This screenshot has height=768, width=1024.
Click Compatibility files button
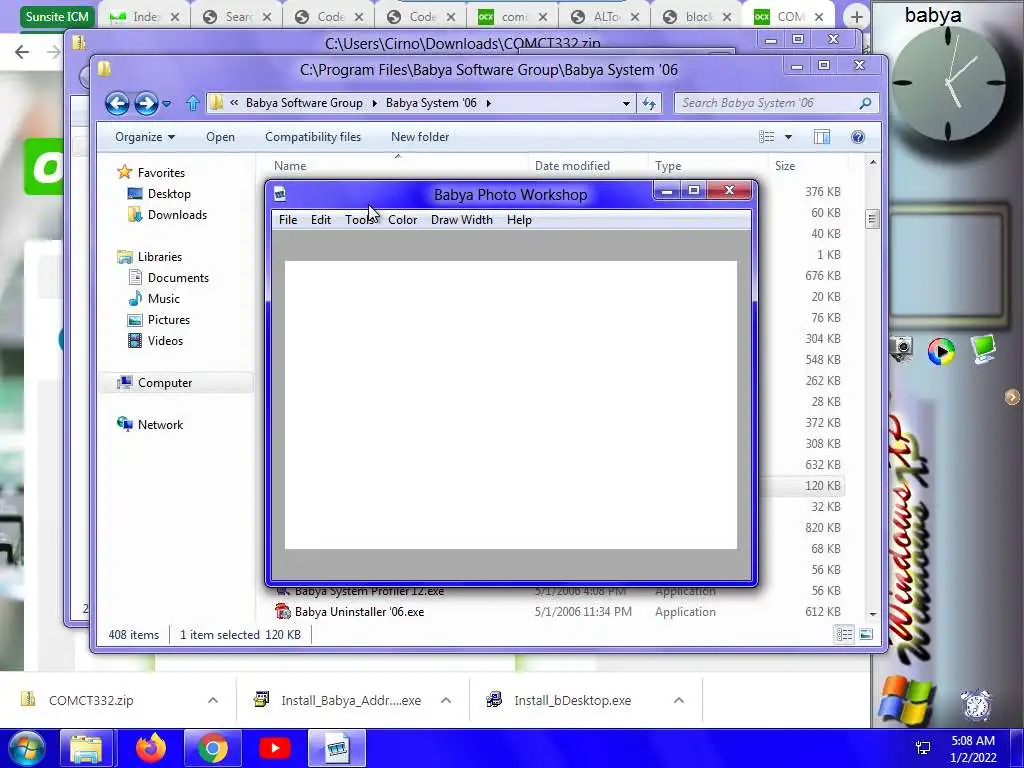pos(313,137)
